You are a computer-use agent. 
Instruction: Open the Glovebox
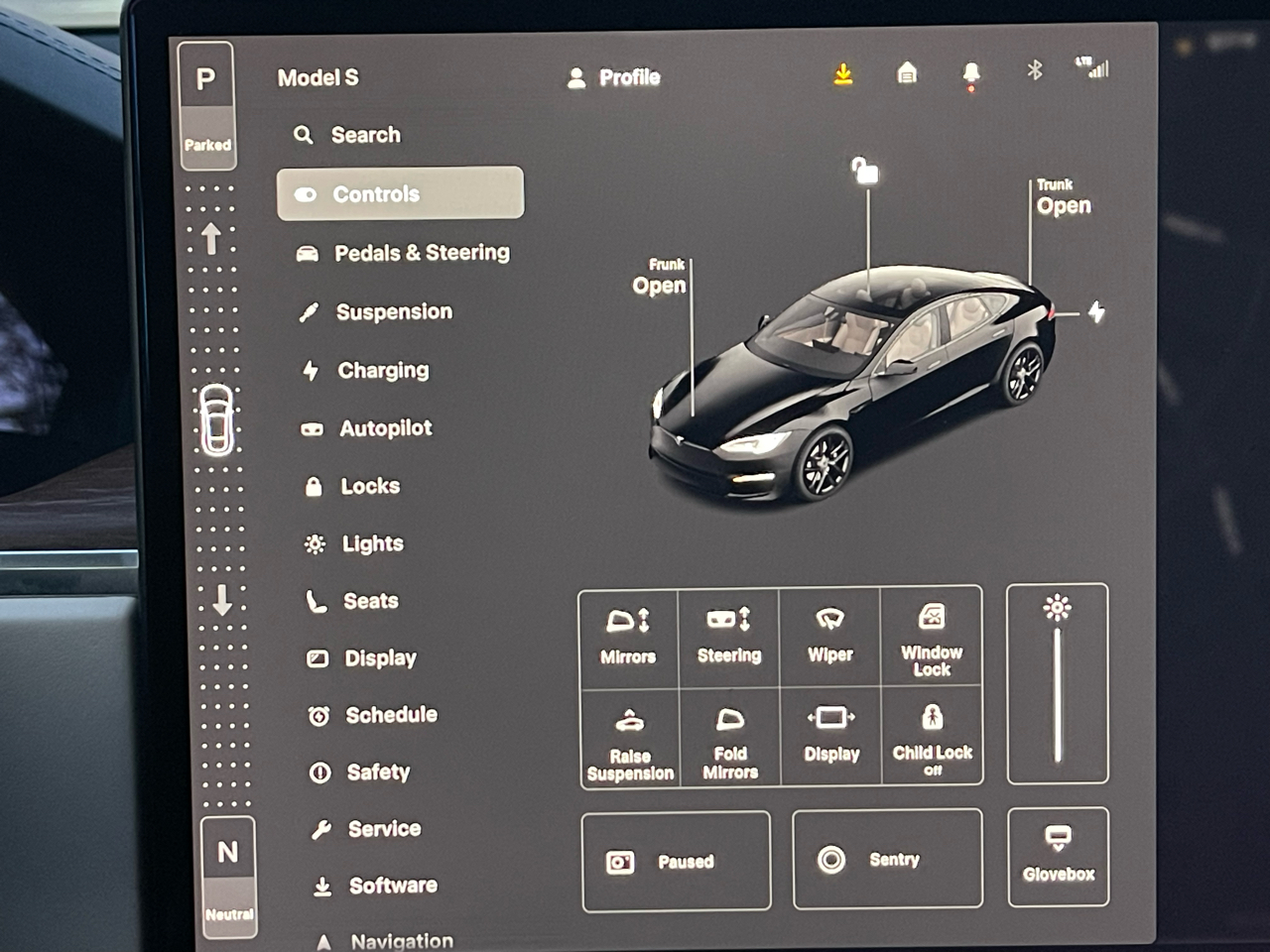tap(1058, 856)
